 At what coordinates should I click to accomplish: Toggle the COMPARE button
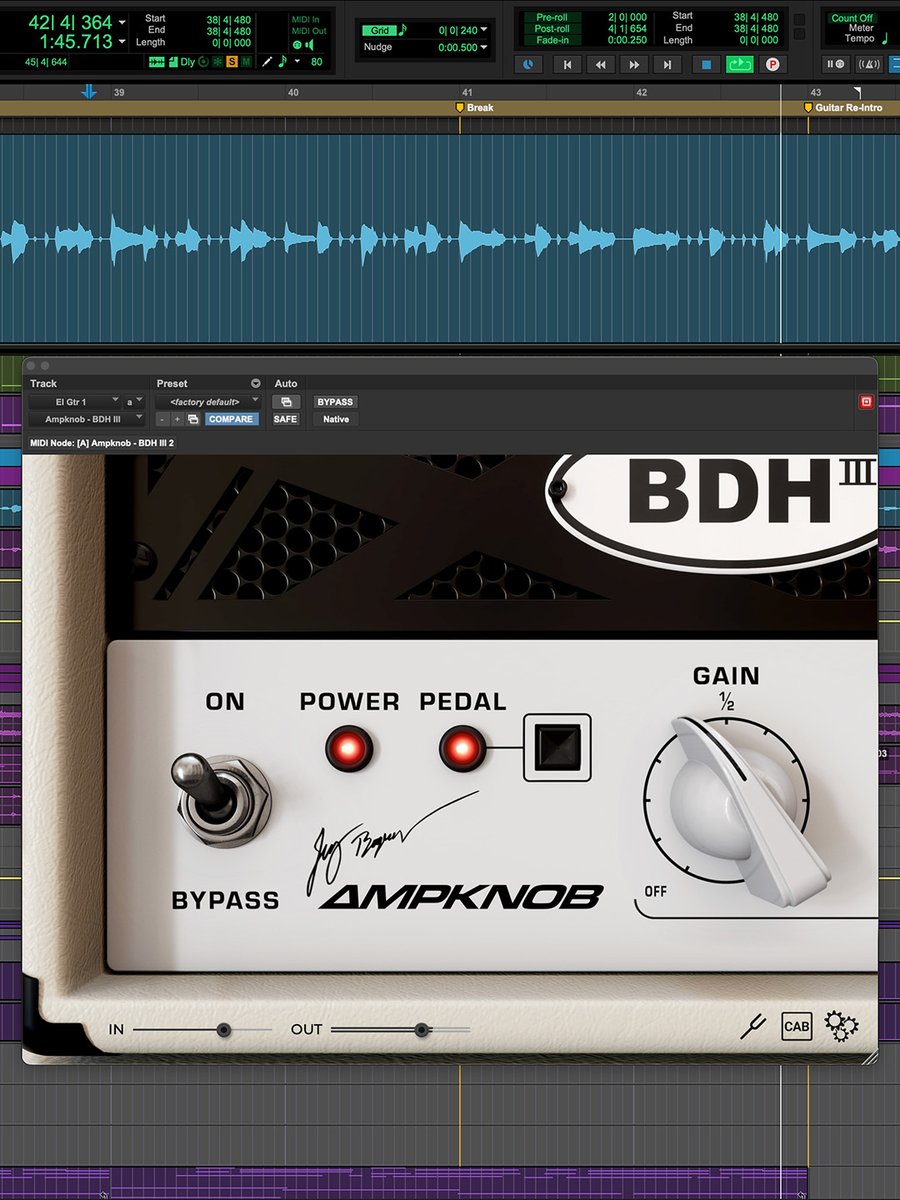tap(231, 419)
